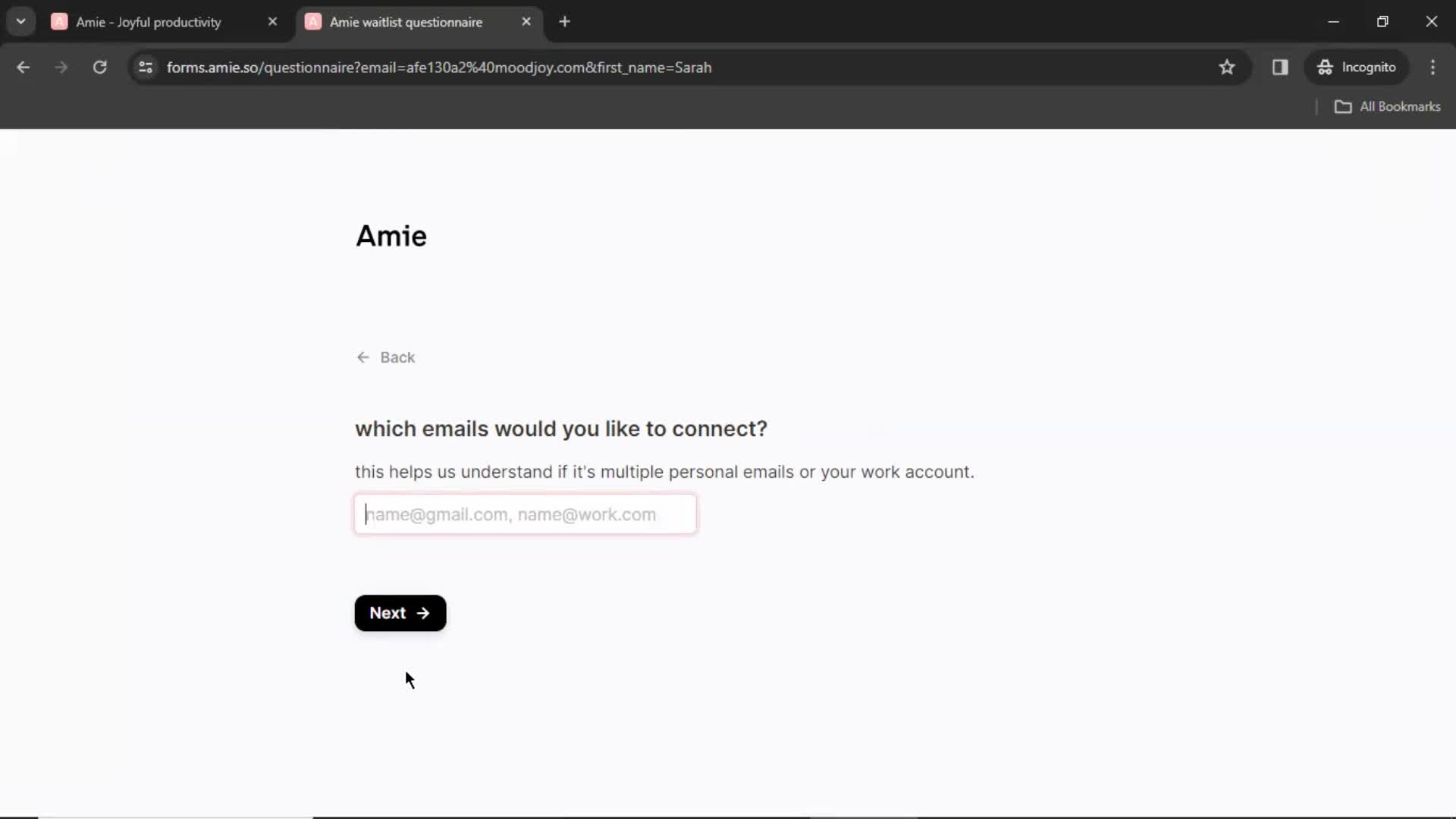
Task: Click the Back navigation arrow icon
Action: 364,357
